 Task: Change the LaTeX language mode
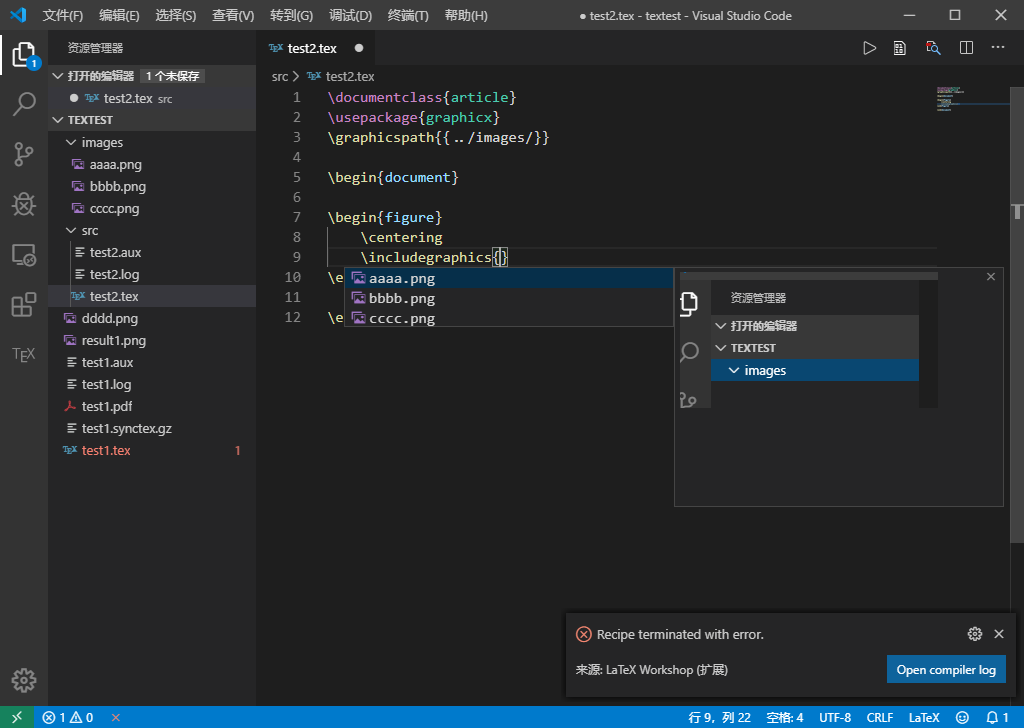[923, 718]
